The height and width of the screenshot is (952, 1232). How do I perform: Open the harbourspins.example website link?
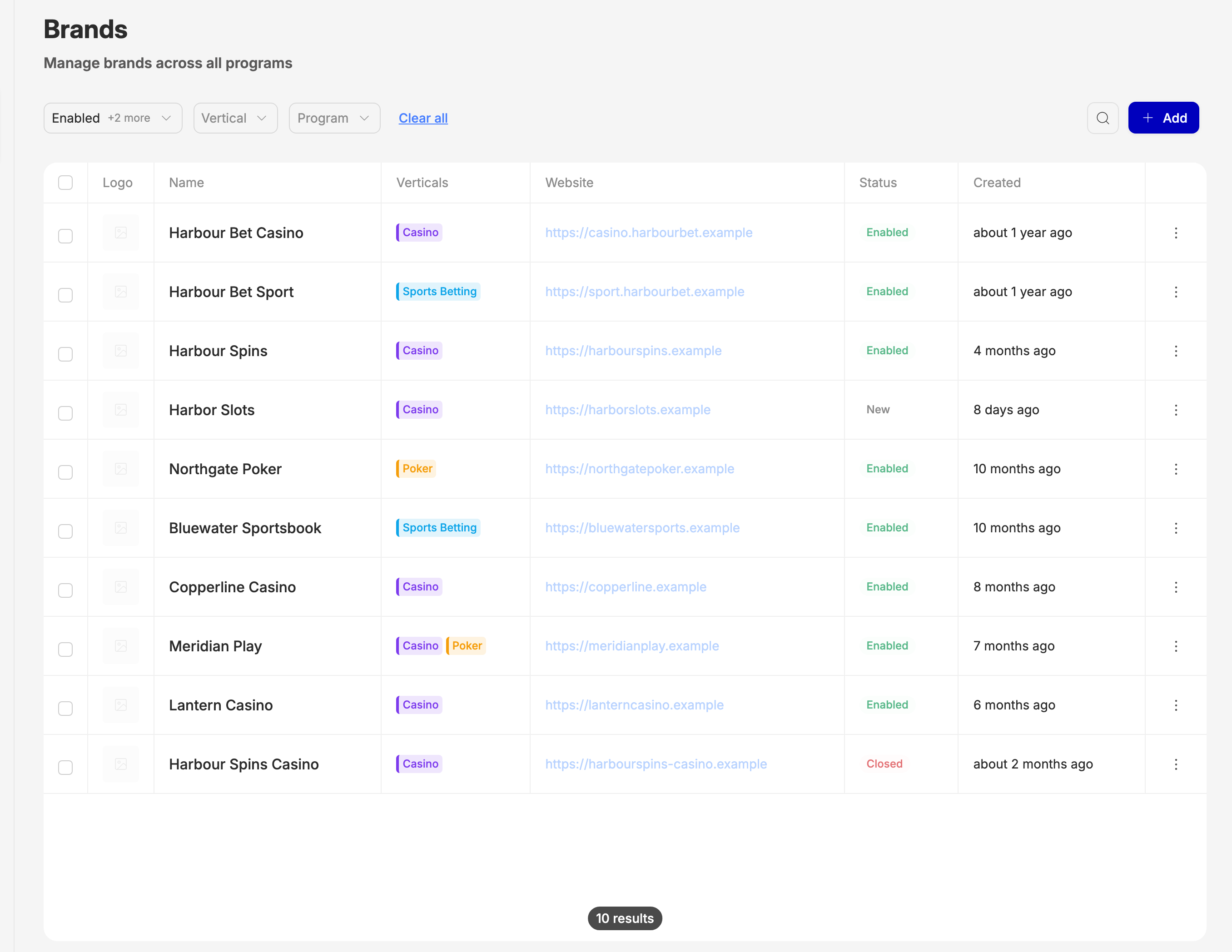pyautogui.click(x=633, y=351)
